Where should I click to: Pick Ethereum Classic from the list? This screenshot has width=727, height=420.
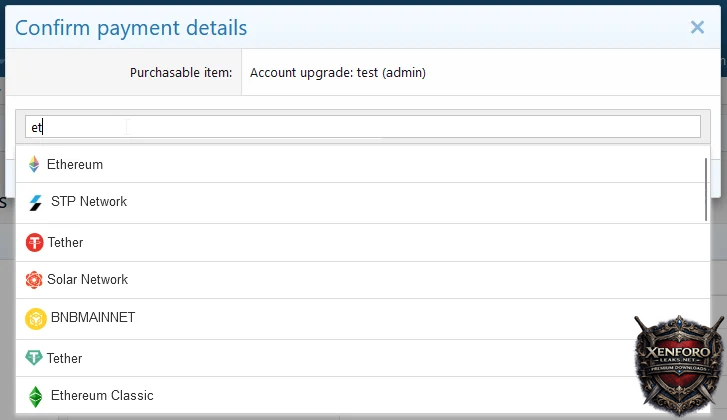tap(102, 396)
